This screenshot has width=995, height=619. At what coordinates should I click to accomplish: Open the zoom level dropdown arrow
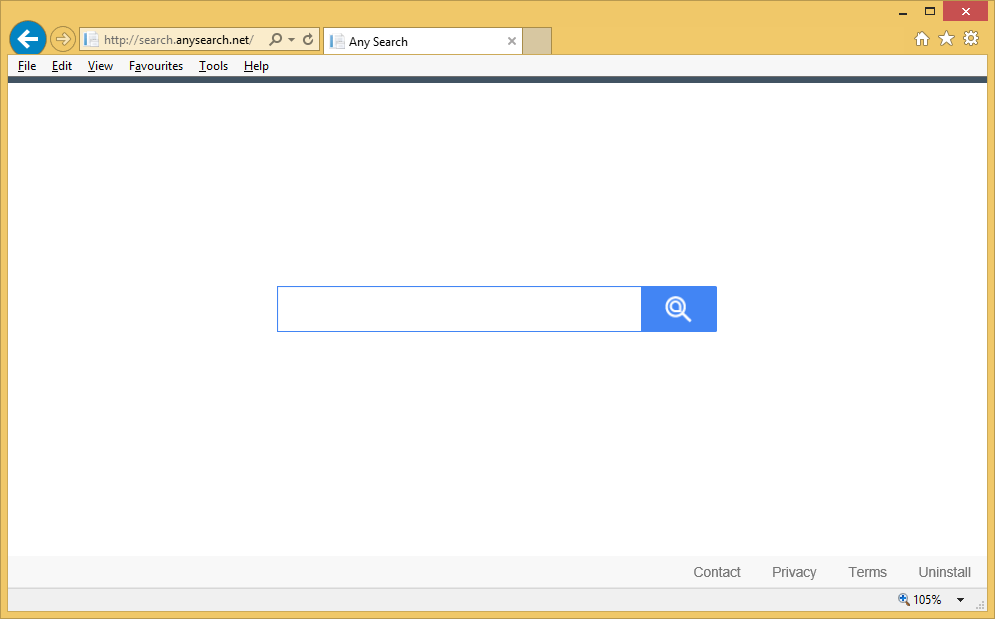click(960, 600)
